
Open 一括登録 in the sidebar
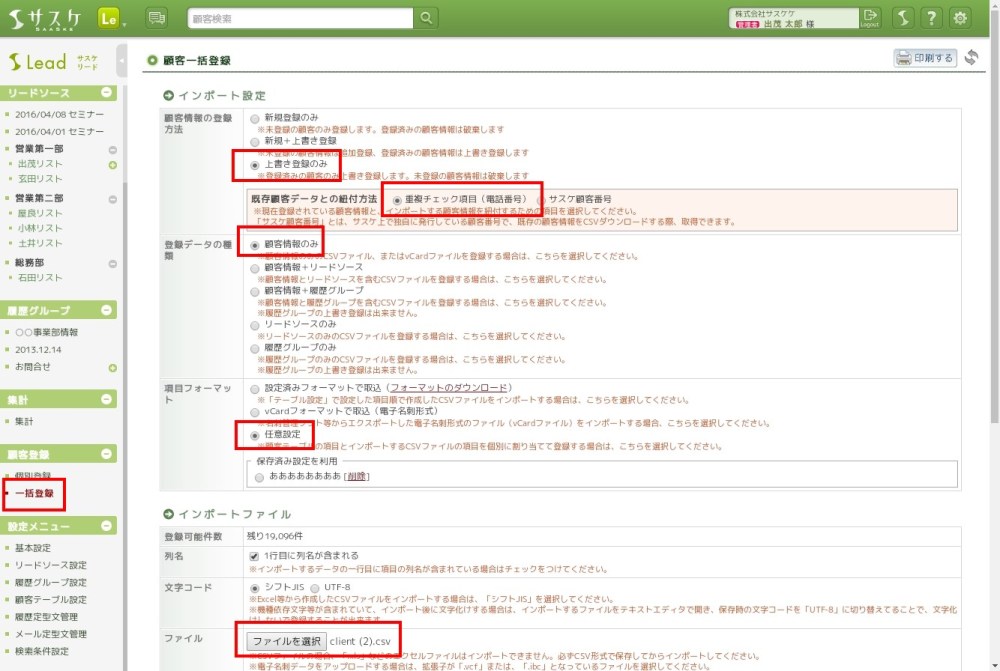coord(34,493)
